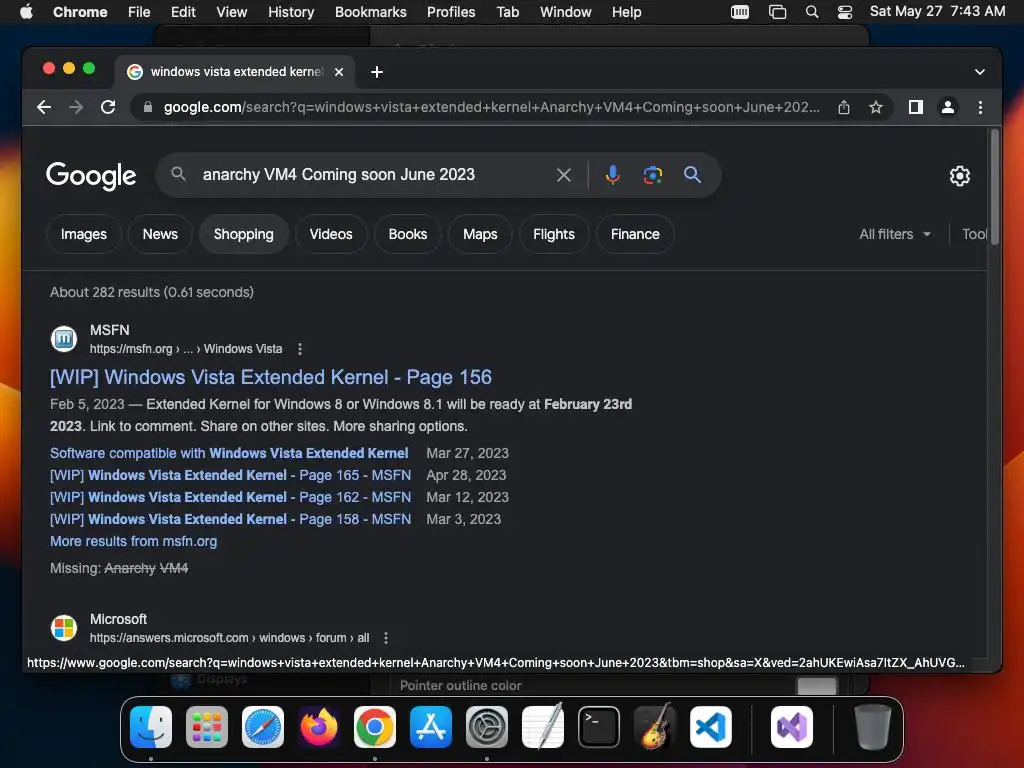
Task: Open Trash in the Dock
Action: click(x=872, y=726)
